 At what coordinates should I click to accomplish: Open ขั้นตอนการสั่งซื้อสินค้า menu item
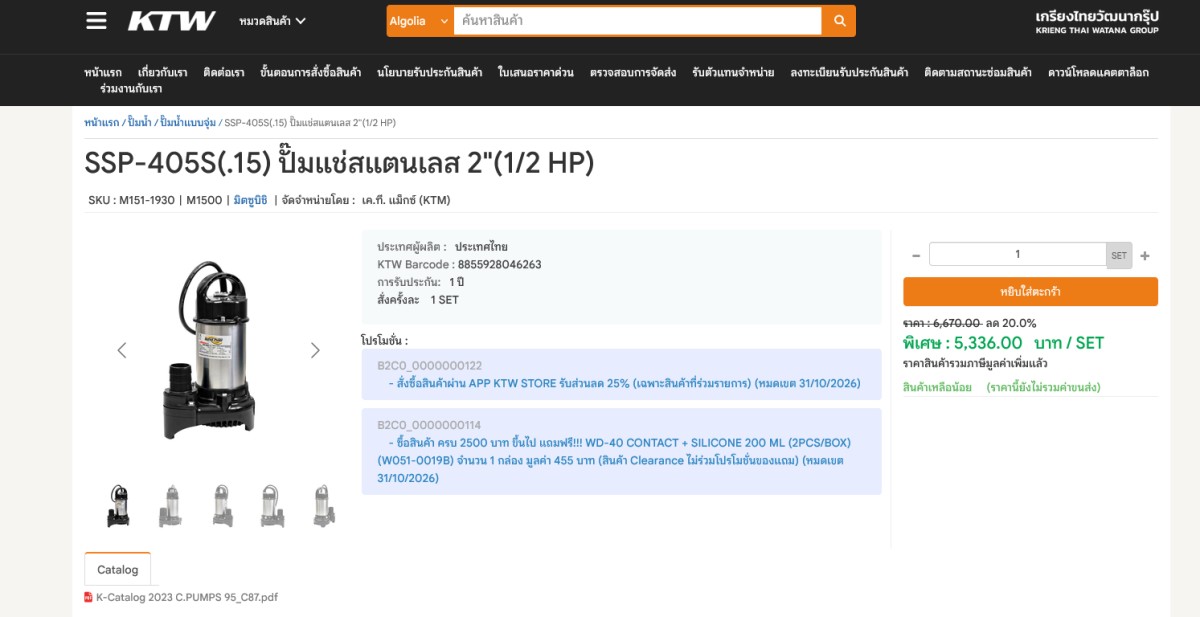click(x=310, y=72)
